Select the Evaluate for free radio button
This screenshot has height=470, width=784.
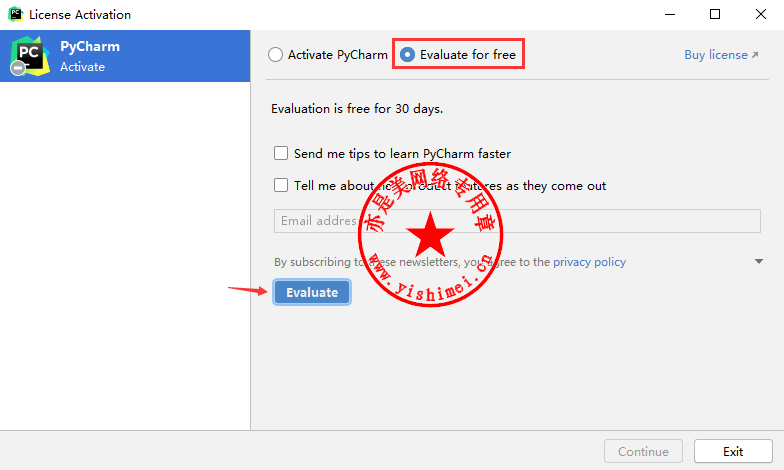tap(408, 54)
